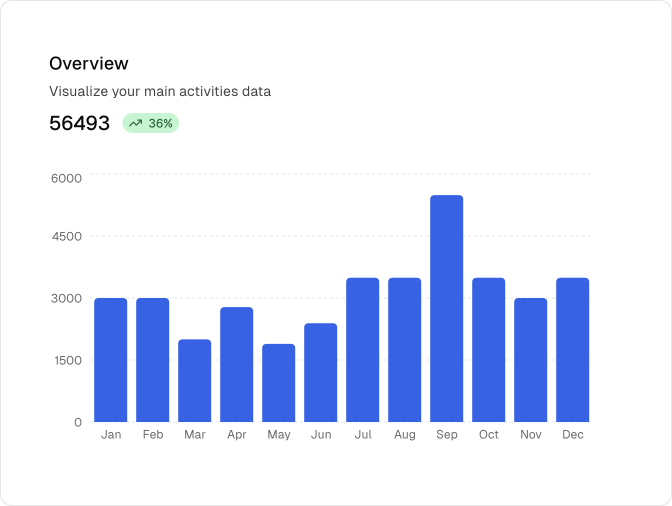Select the April bar
The image size is (672, 506).
pyautogui.click(x=237, y=364)
